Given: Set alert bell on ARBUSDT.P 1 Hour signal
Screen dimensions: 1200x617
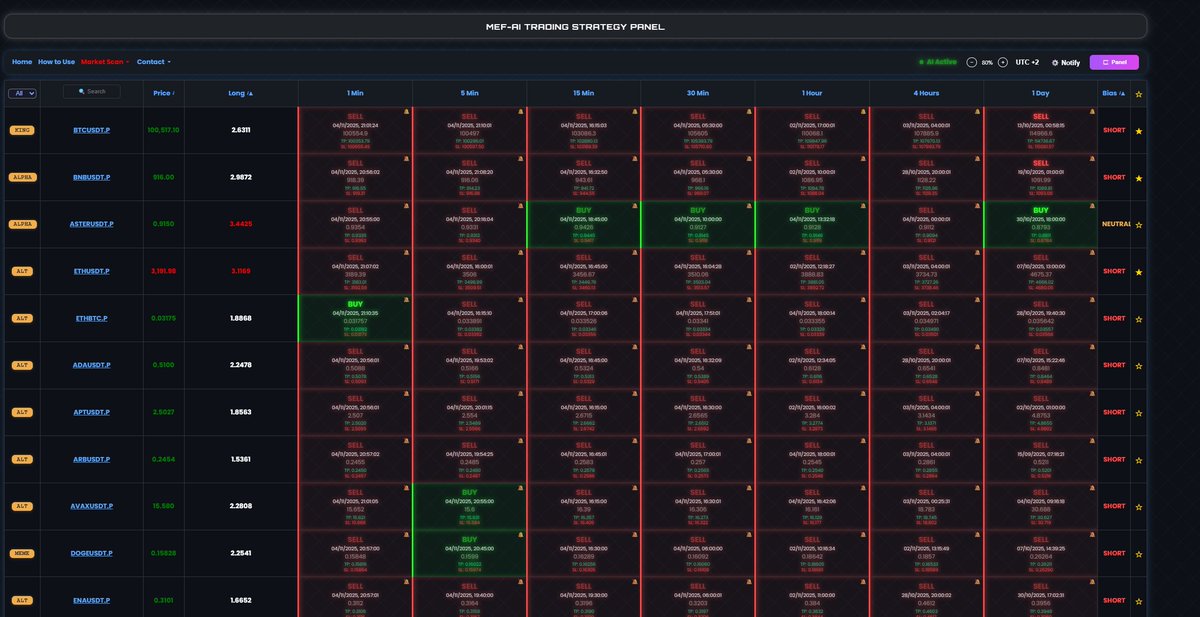Looking at the screenshot, I should [x=863, y=441].
